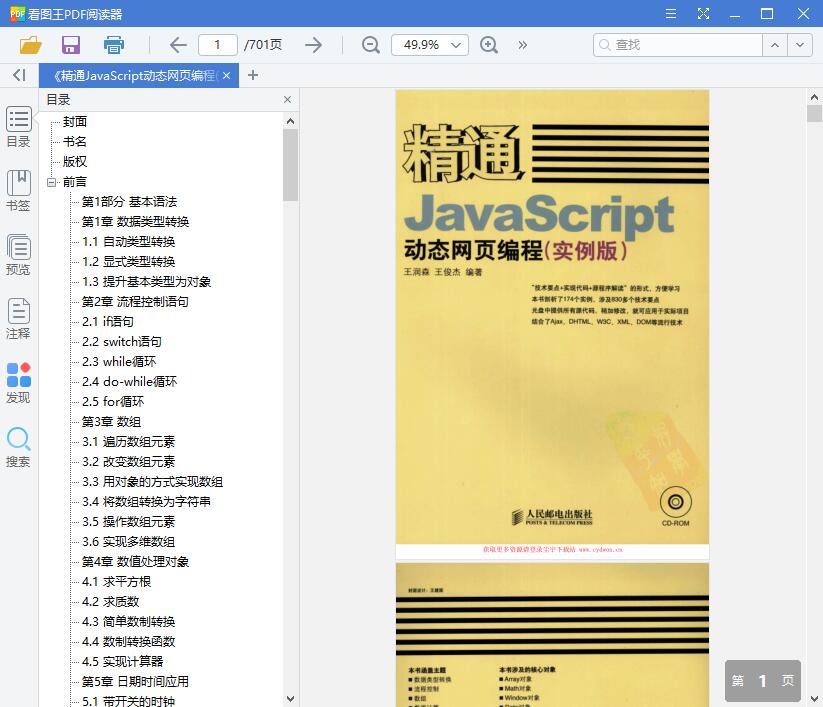
Task: Jump to 第4章 数值处理对象
Action: click(x=135, y=562)
